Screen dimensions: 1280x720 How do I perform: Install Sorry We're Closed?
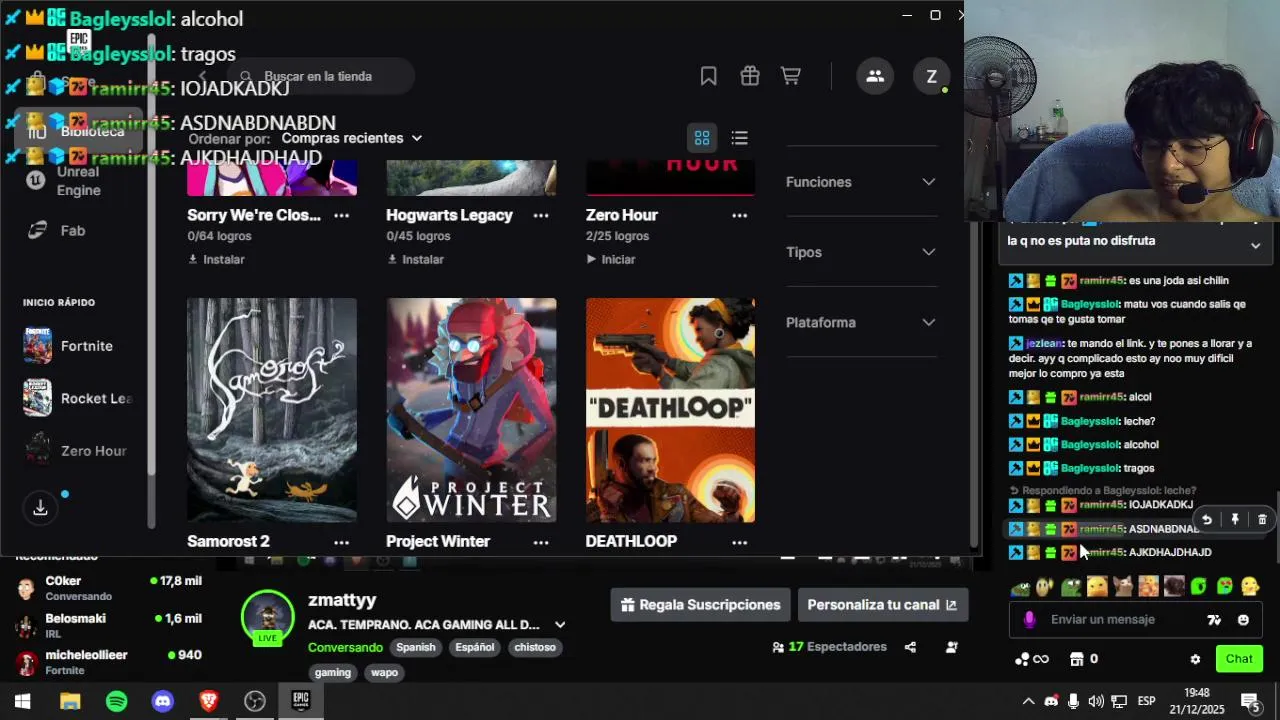click(x=216, y=259)
